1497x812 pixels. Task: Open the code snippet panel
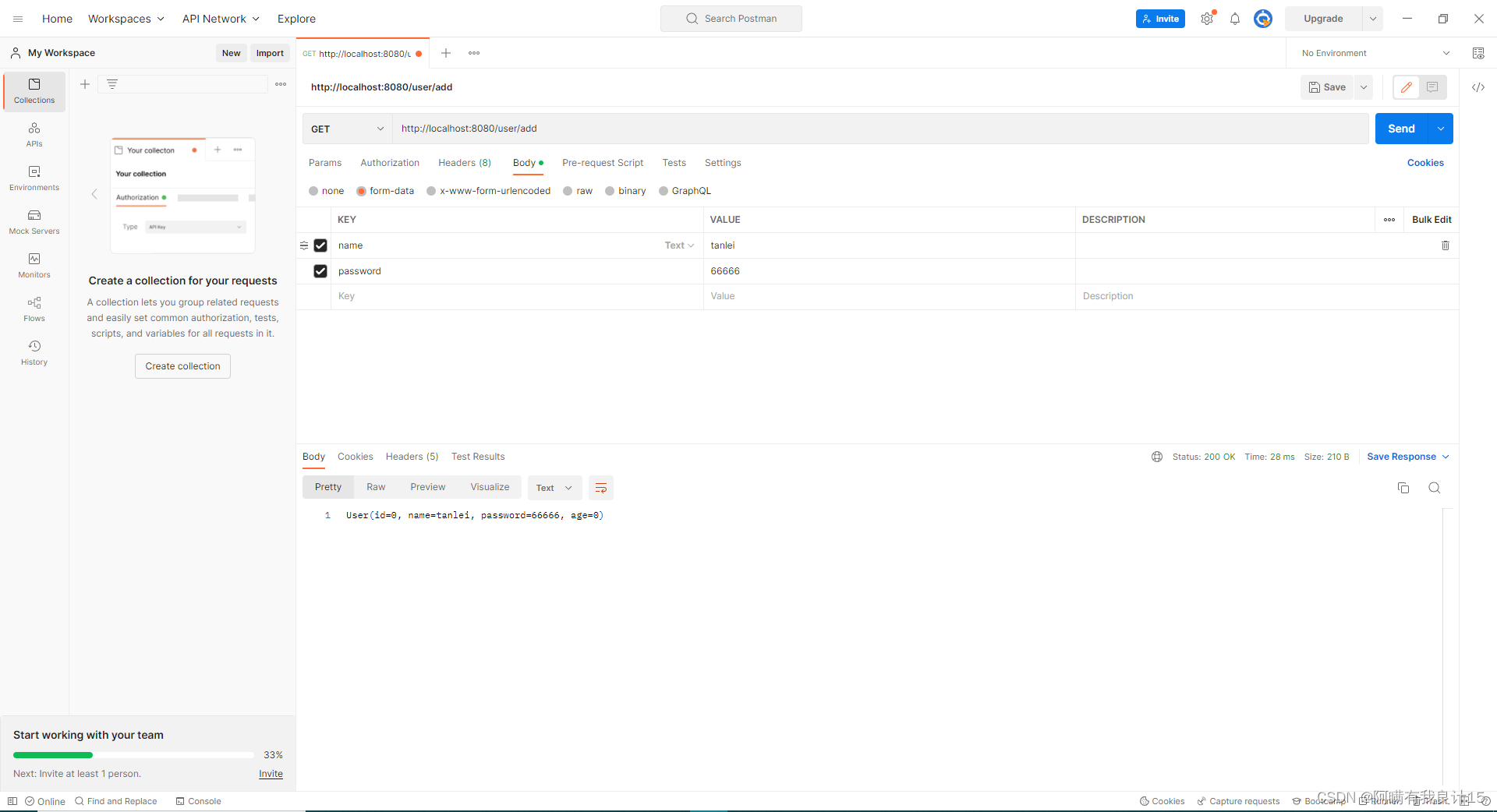pyautogui.click(x=1478, y=87)
